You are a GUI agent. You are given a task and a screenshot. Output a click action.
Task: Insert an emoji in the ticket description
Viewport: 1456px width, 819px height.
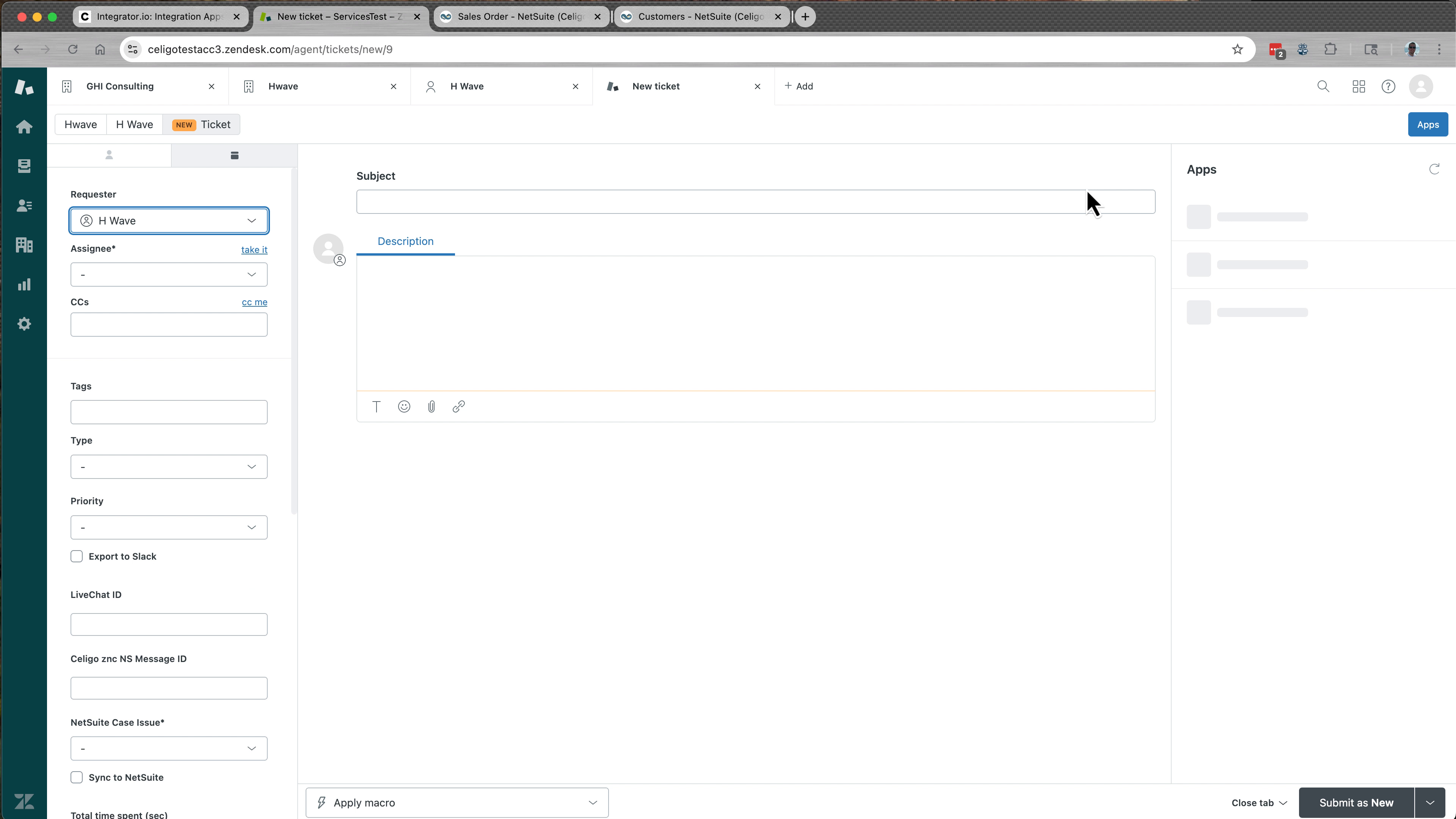pos(403,406)
